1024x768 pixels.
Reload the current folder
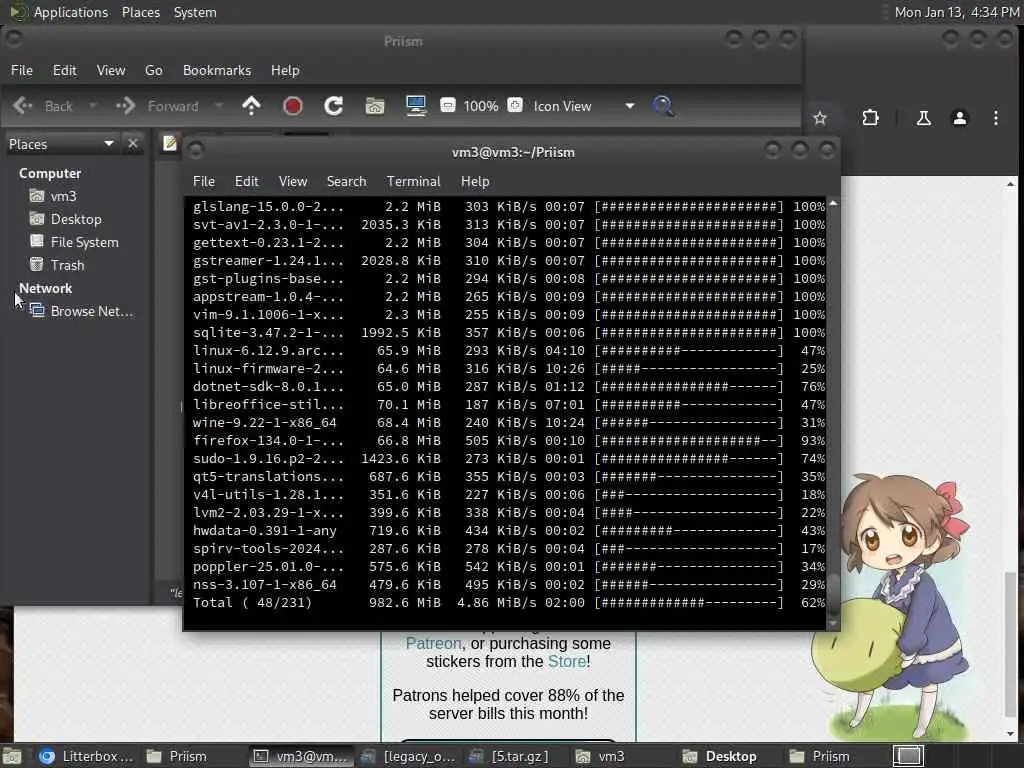tap(334, 106)
